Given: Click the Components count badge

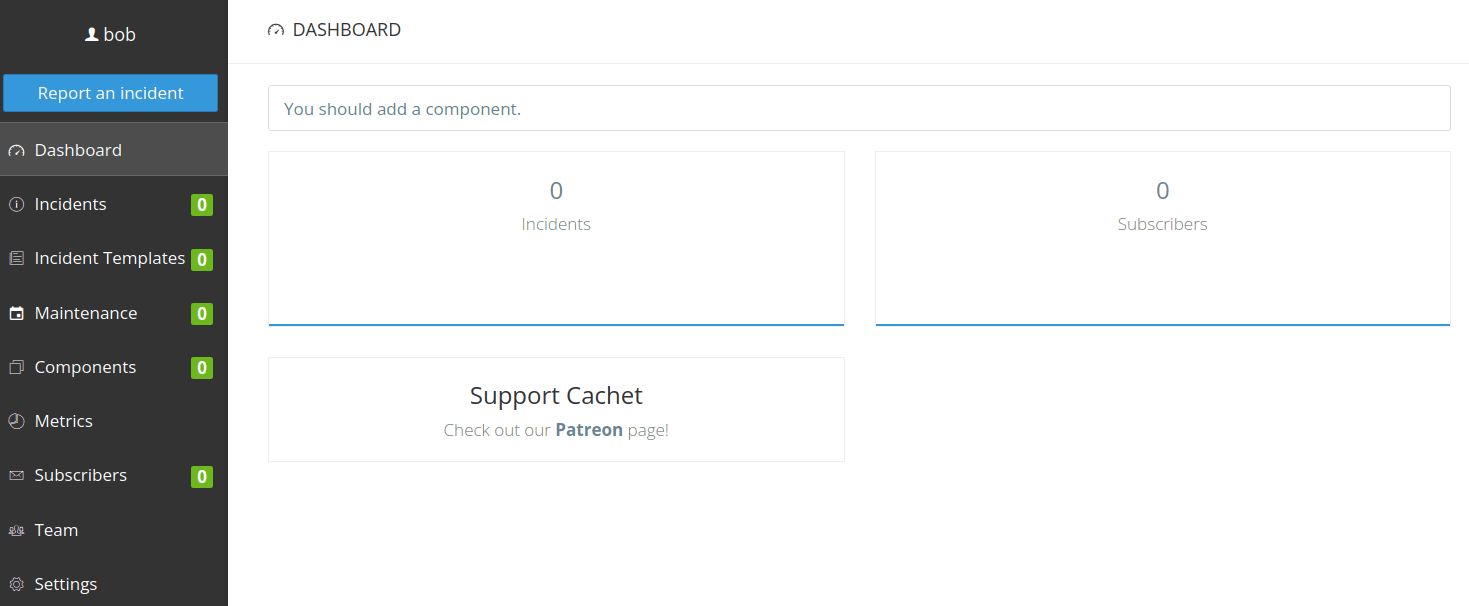Looking at the screenshot, I should 202,368.
